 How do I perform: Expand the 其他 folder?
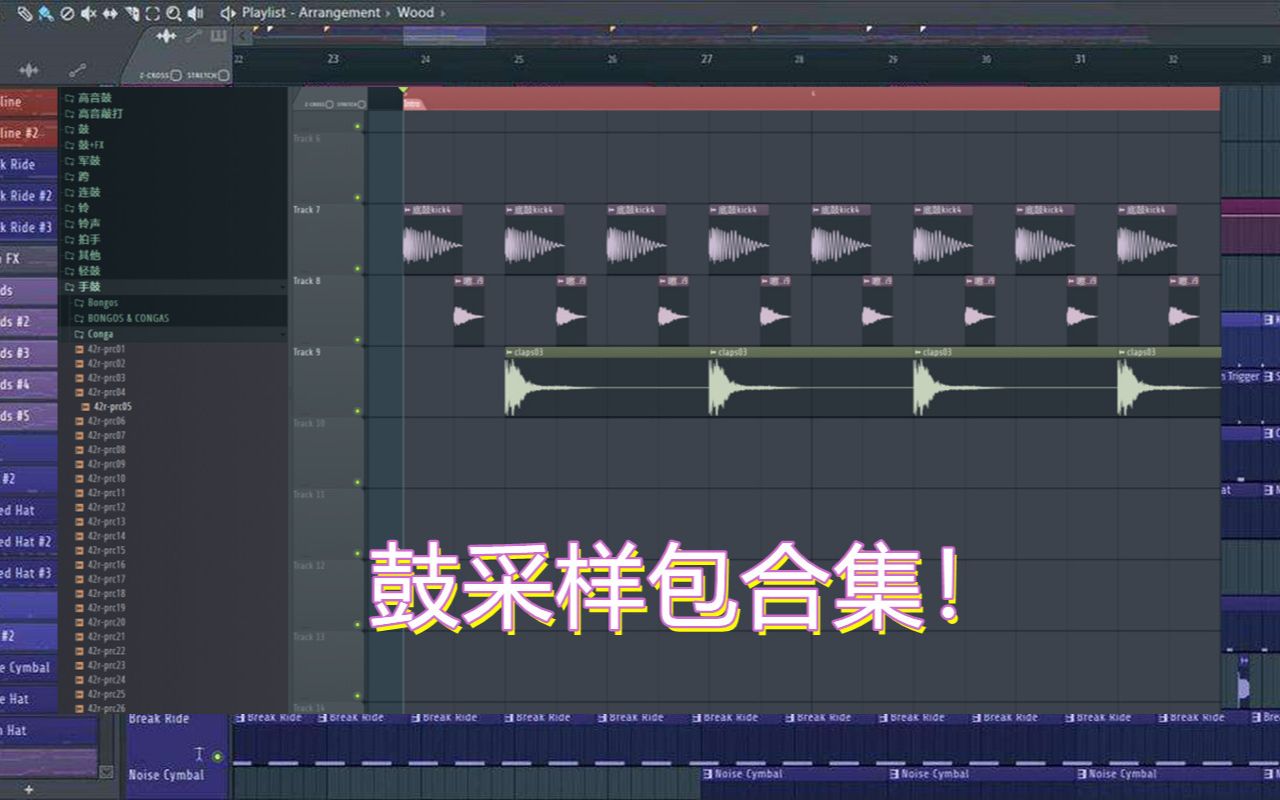click(x=83, y=255)
